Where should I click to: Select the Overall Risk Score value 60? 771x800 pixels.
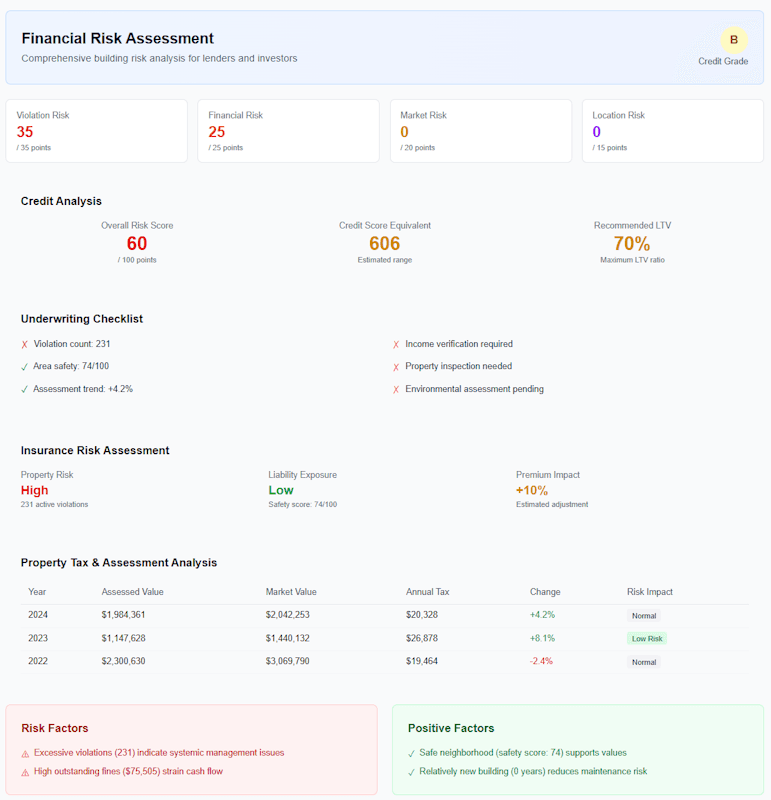136,243
